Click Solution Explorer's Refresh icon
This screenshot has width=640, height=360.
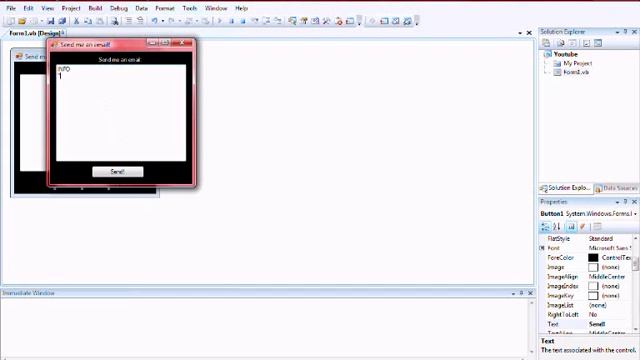[573, 43]
